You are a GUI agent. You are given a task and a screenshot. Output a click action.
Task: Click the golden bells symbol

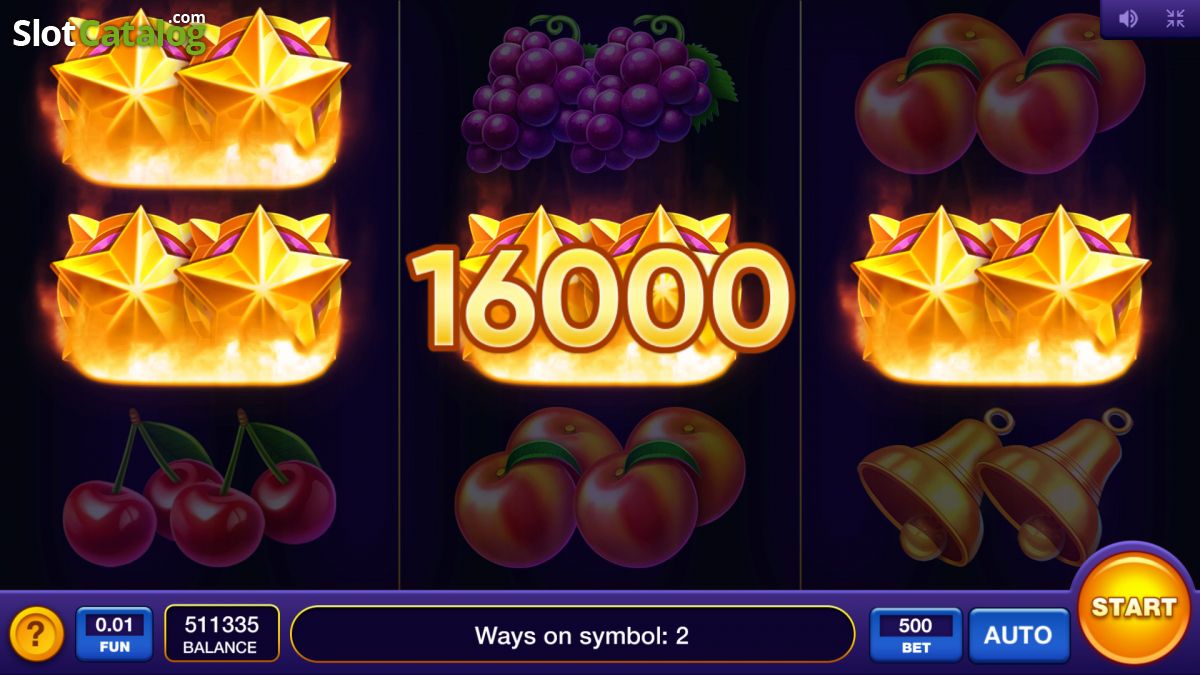tap(995, 486)
